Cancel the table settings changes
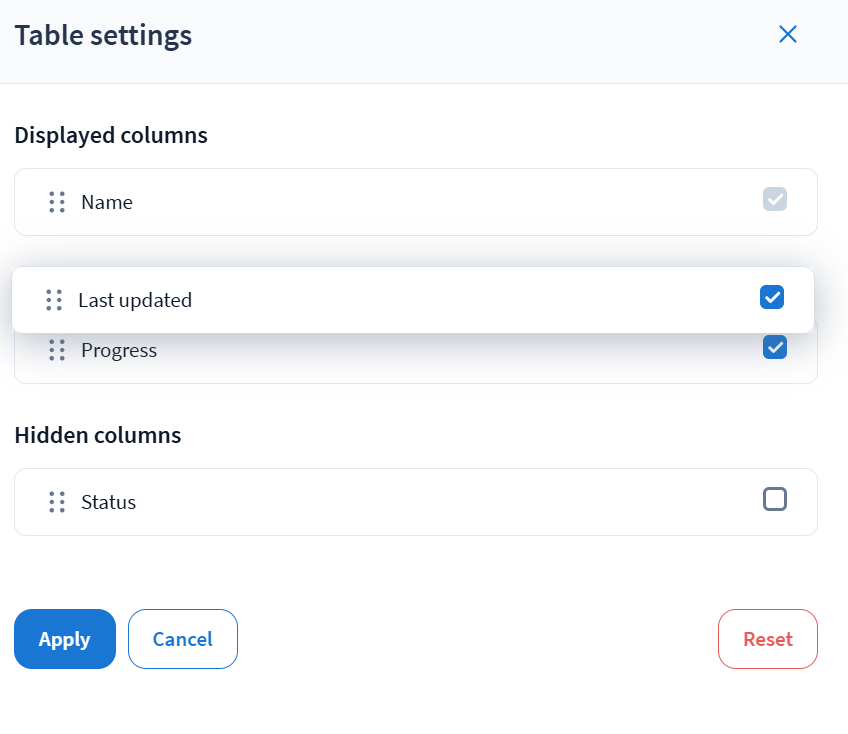This screenshot has height=734, width=848. coord(183,639)
